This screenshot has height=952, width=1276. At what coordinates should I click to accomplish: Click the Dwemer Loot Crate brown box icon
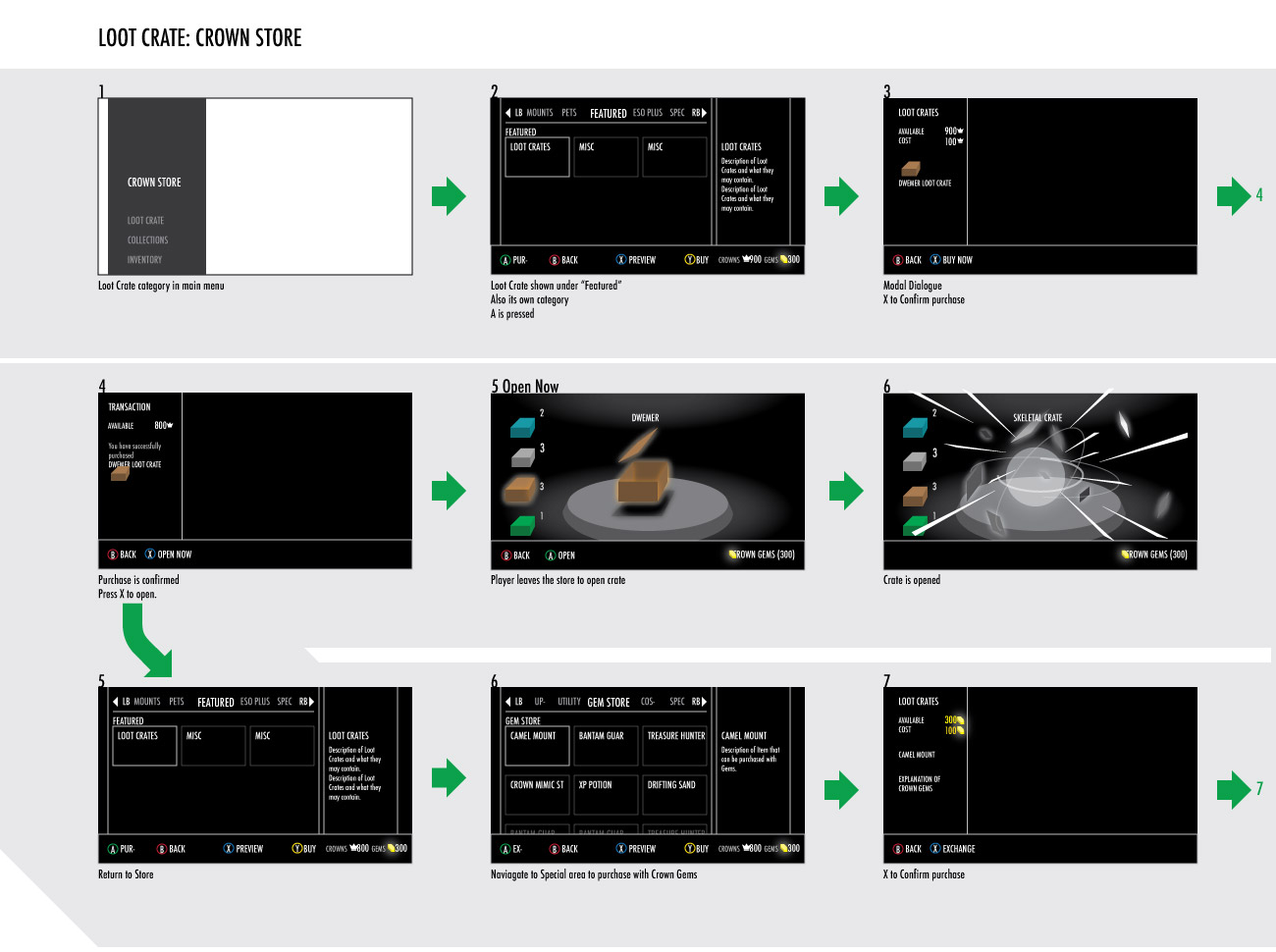coord(911,169)
